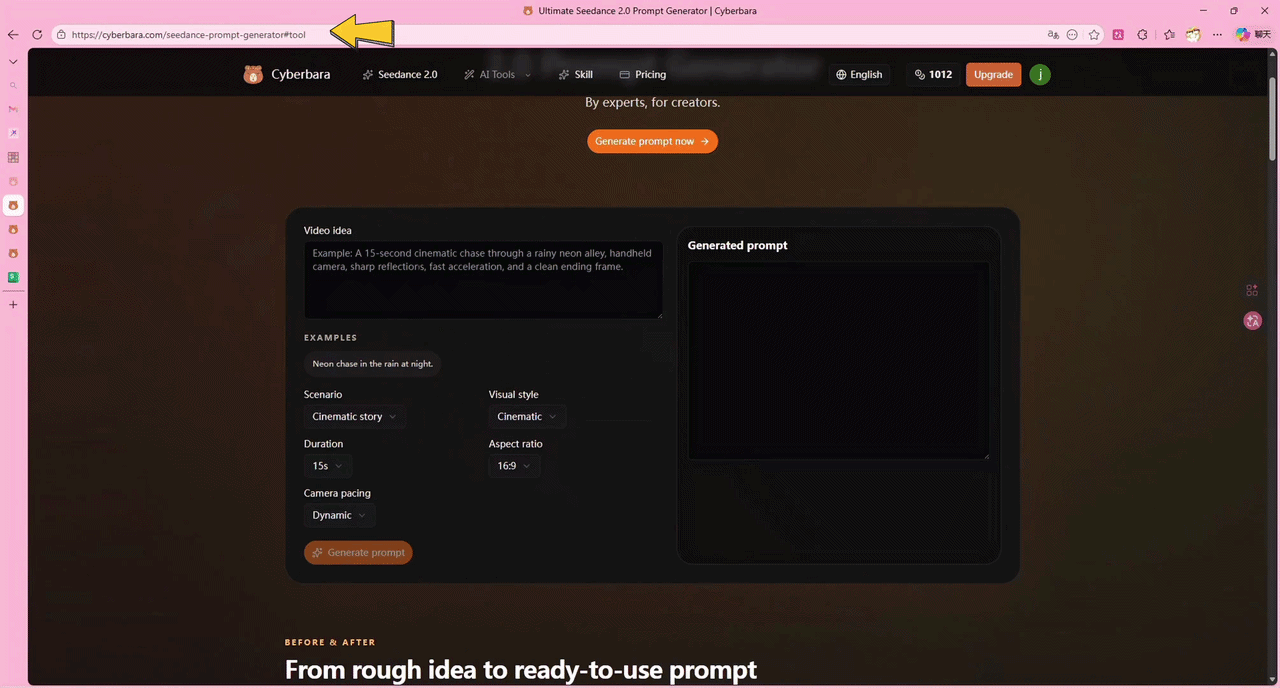Go to the Pricing page
This screenshot has height=688, width=1280.
click(x=642, y=74)
